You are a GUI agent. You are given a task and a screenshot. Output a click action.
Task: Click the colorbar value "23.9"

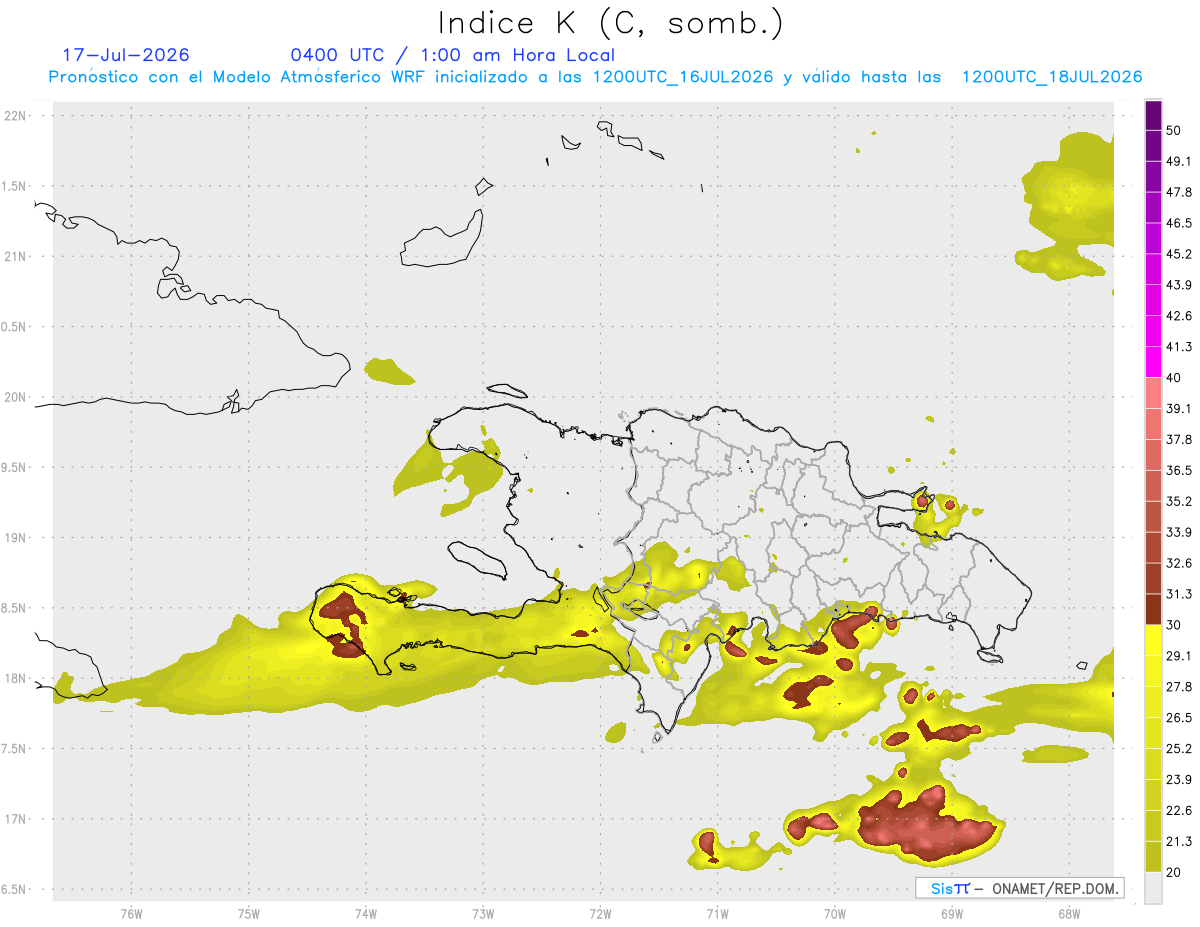pyautogui.click(x=1179, y=779)
